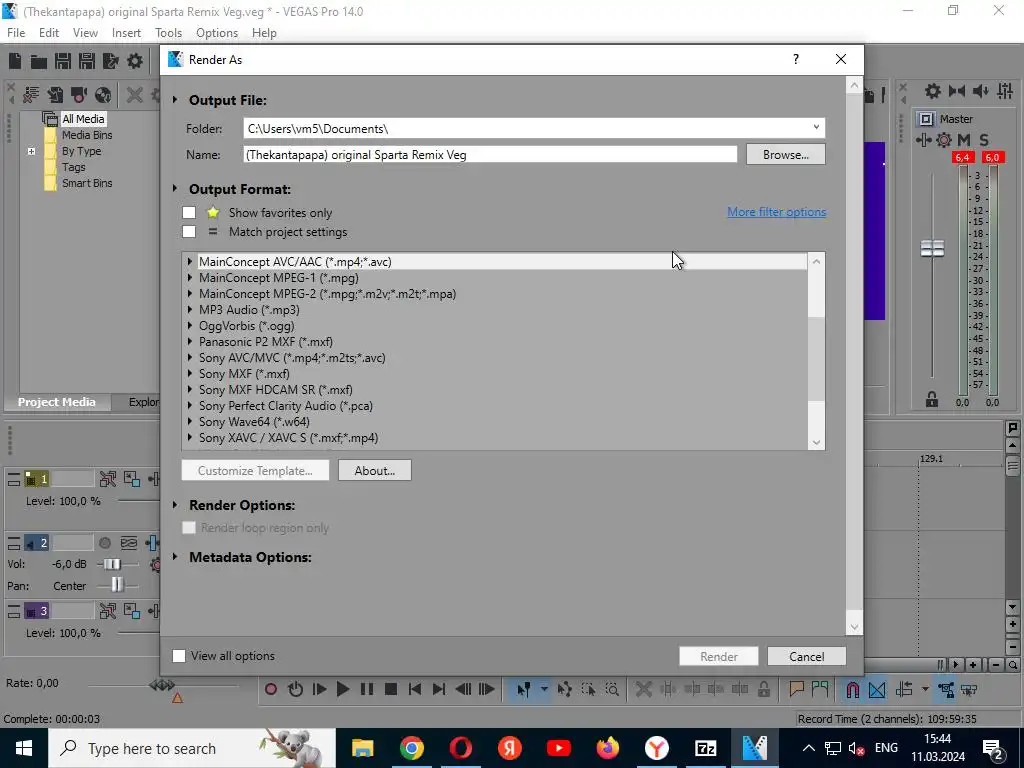1024x768 pixels.
Task: Select the Envelope Edit tool icon
Action: point(564,689)
